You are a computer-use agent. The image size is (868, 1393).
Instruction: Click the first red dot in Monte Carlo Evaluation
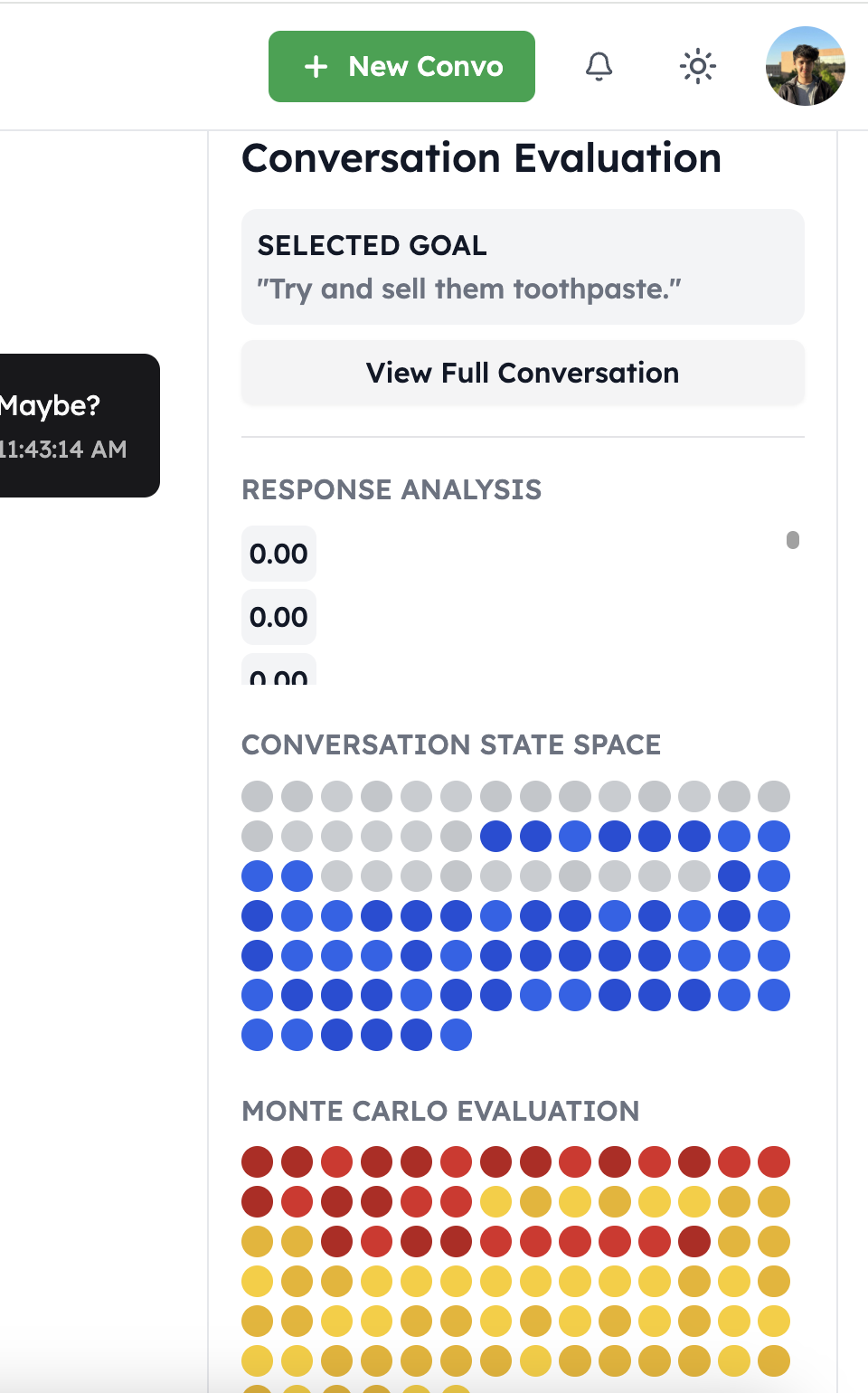258,1161
